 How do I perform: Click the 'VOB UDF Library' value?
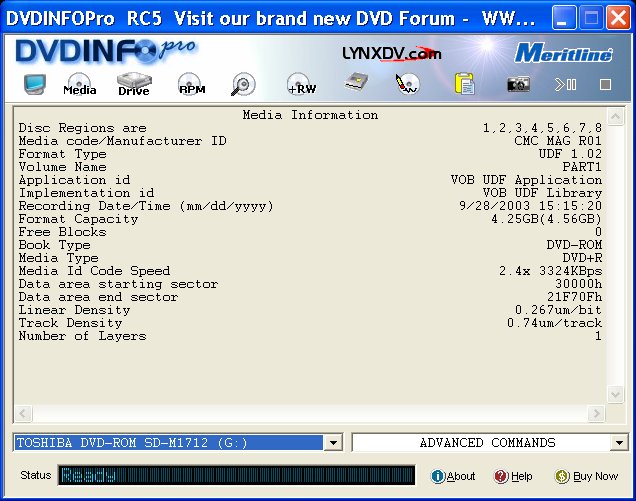coord(542,193)
